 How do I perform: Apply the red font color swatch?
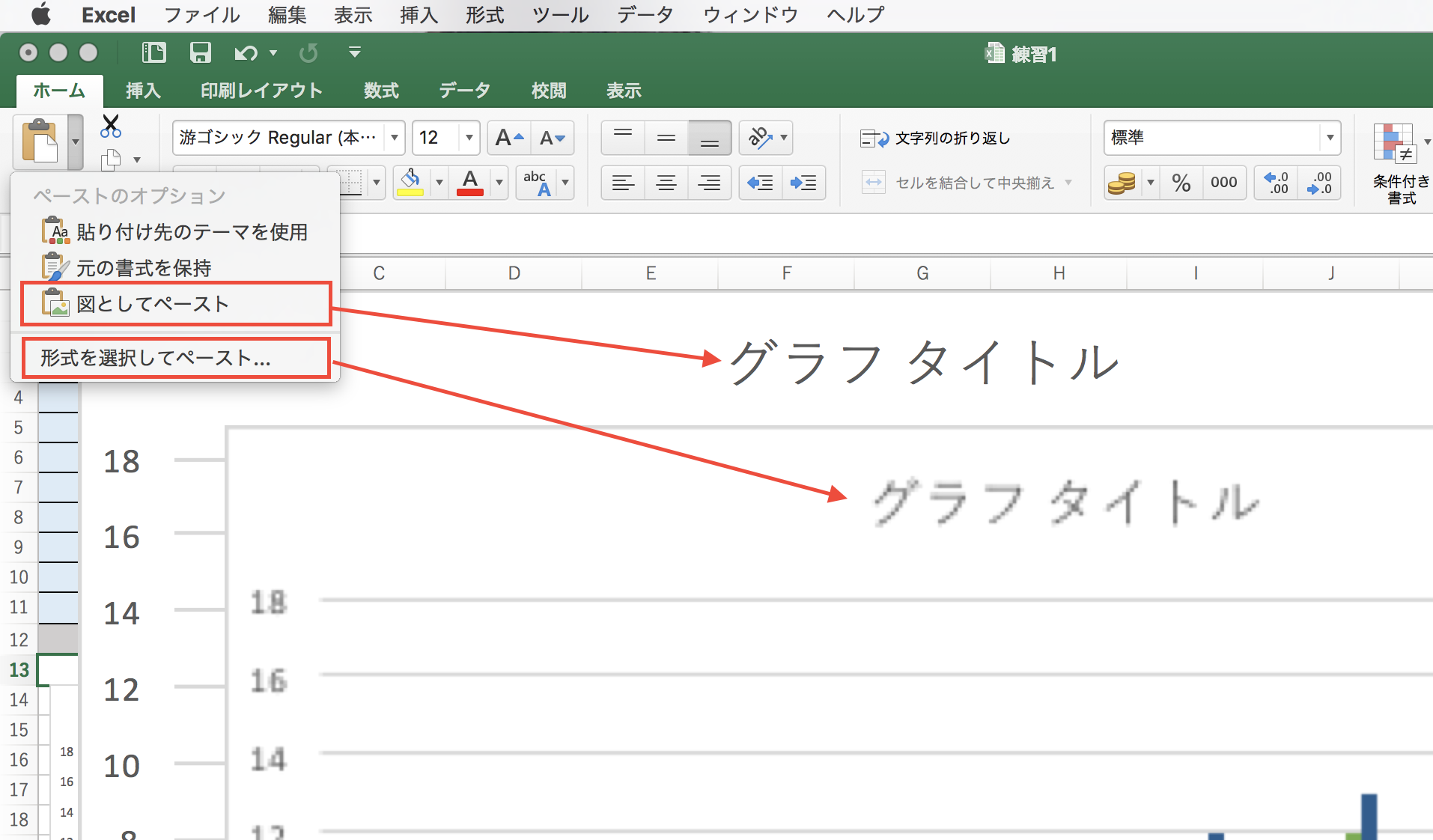469,183
